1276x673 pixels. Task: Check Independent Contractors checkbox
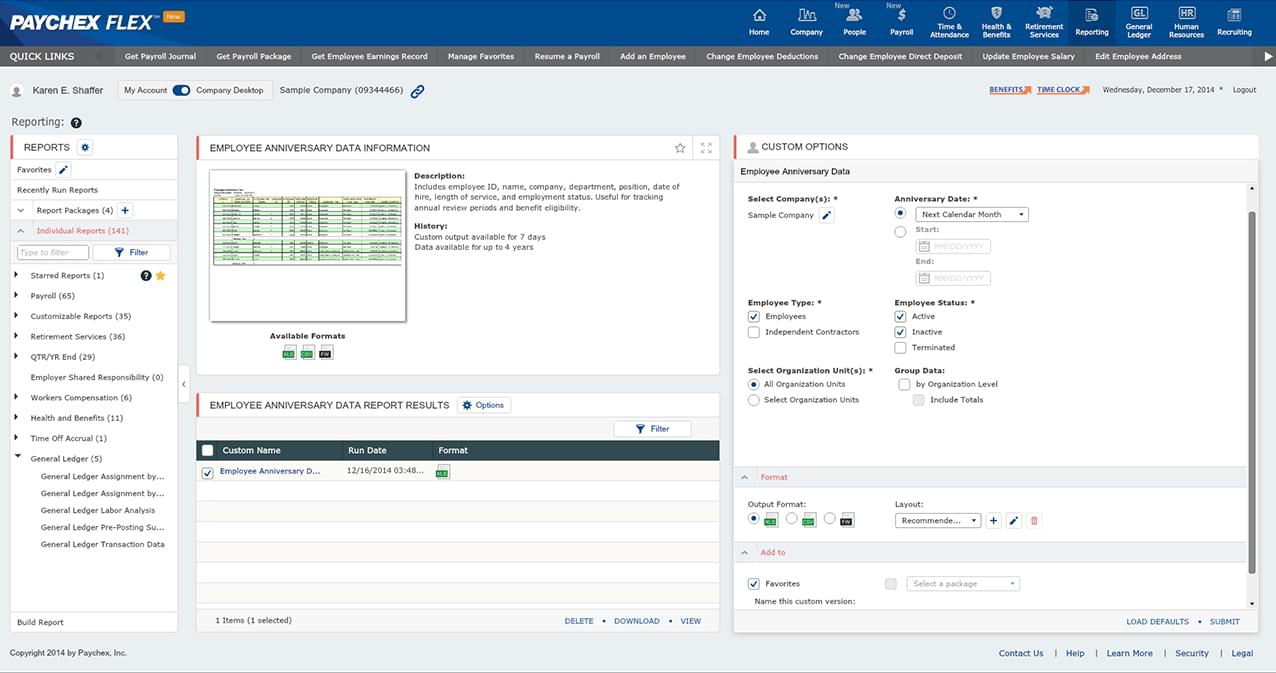pos(754,332)
